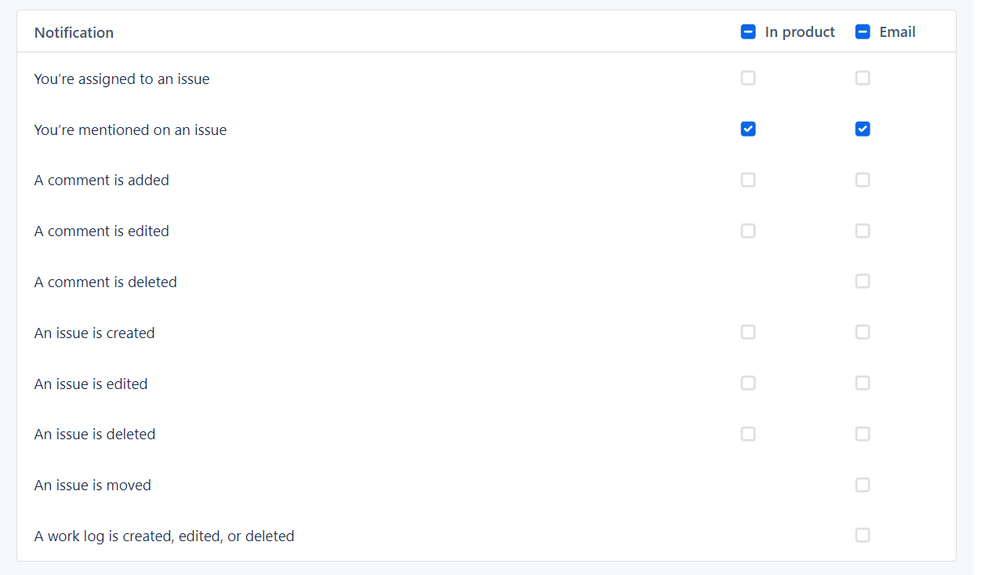Toggle all Email notifications header checkbox
The width and height of the screenshot is (999, 575).
[863, 32]
